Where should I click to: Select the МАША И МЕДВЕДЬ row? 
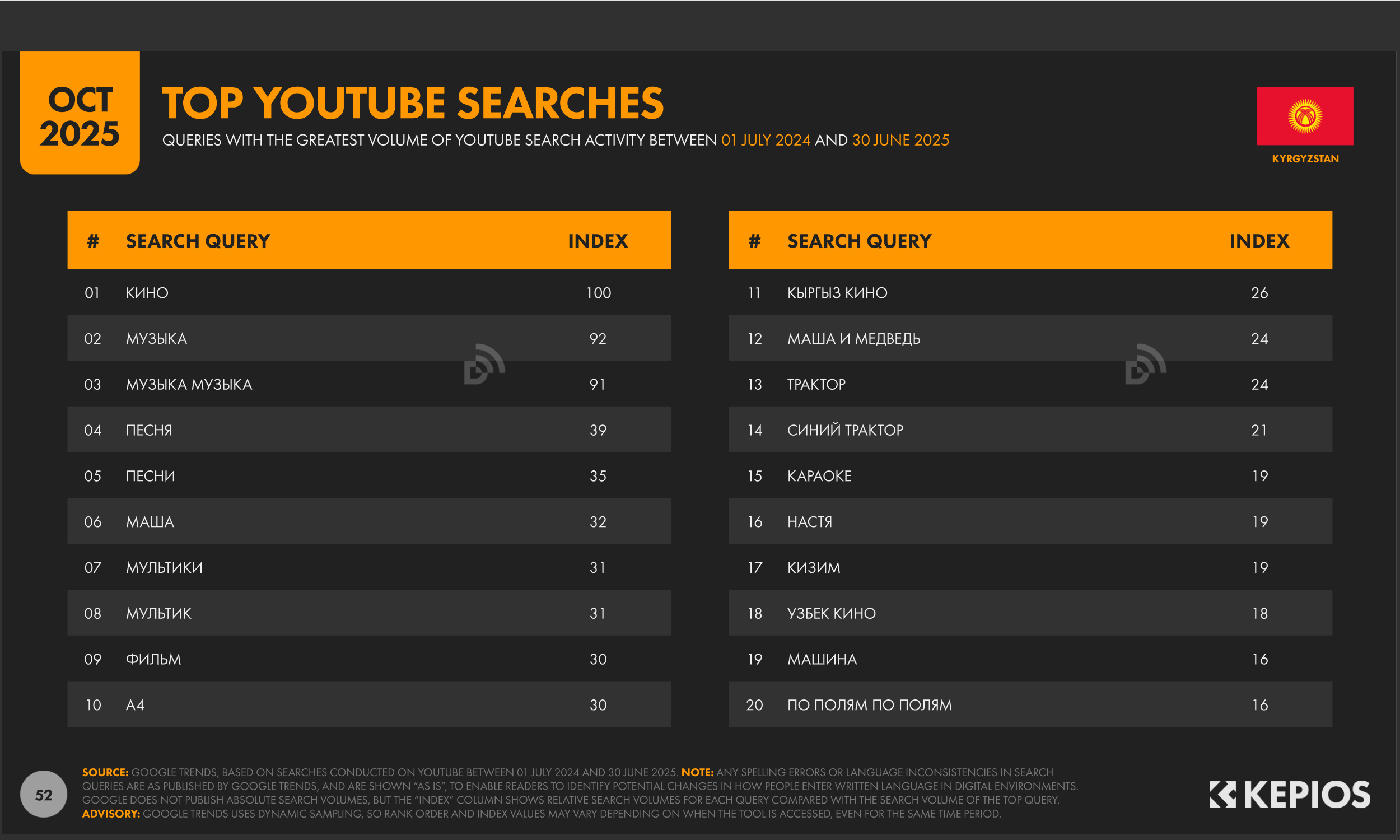click(853, 338)
